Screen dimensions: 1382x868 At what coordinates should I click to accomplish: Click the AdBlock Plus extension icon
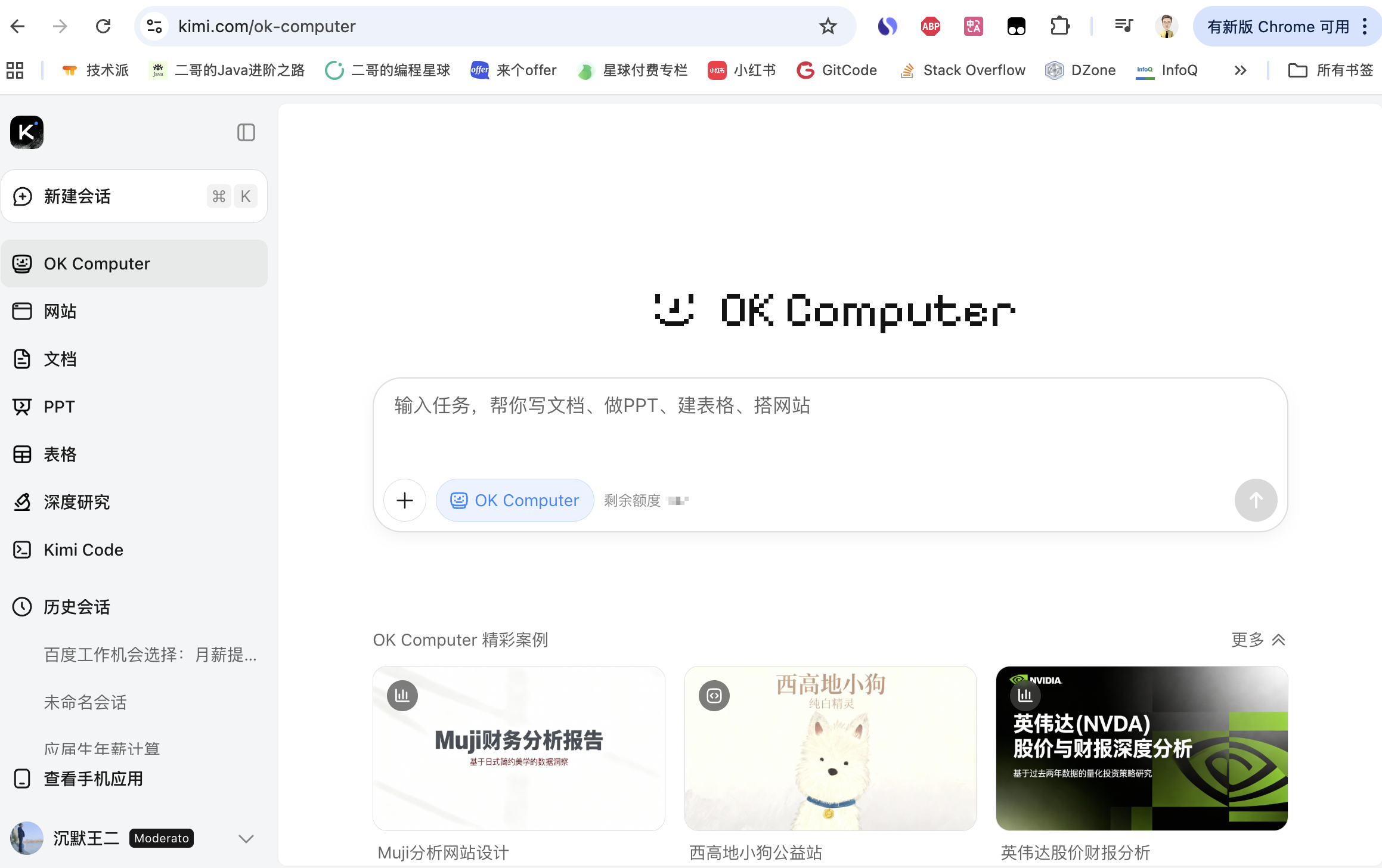click(930, 26)
